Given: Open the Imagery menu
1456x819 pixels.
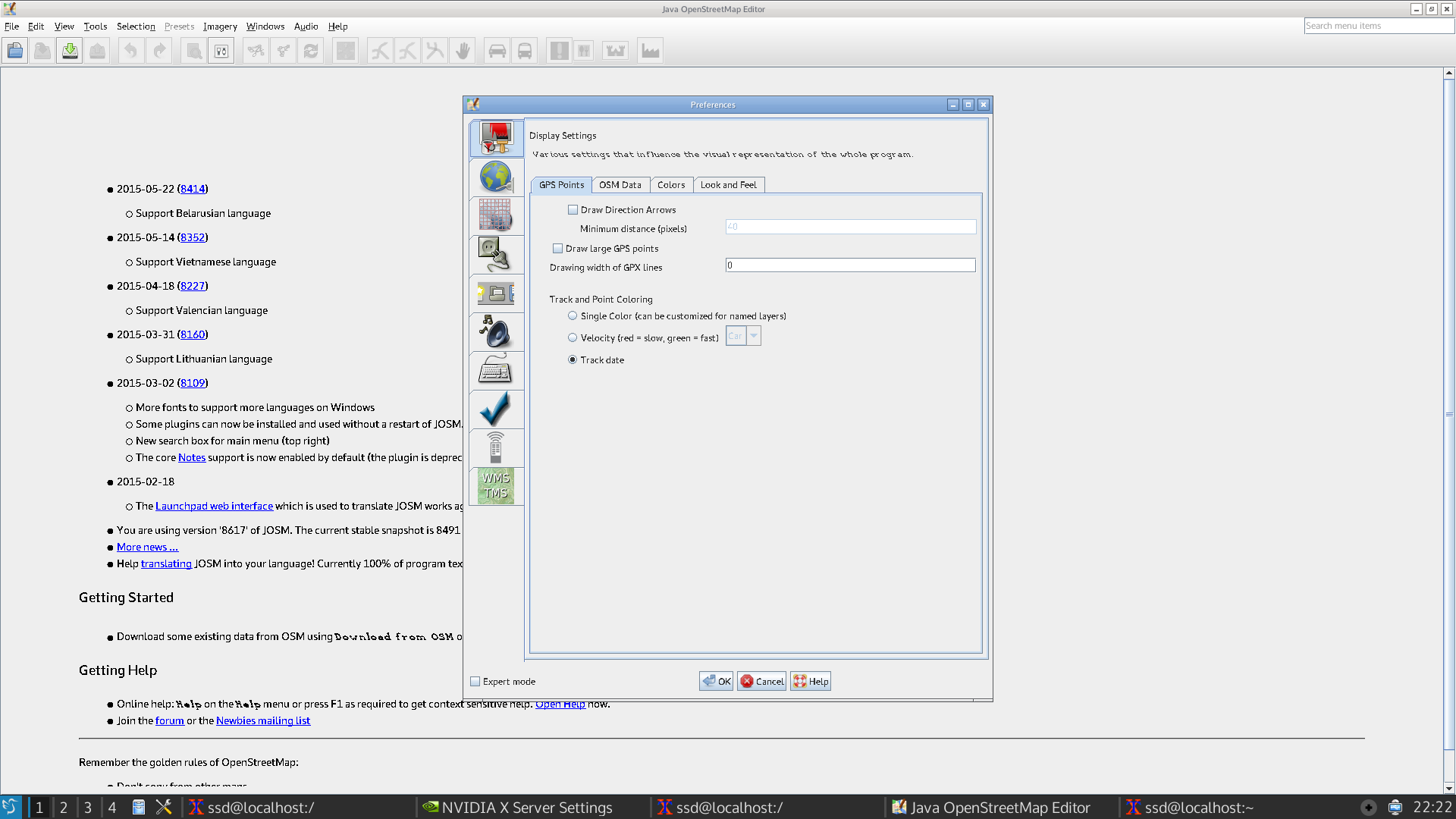Looking at the screenshot, I should click(x=220, y=27).
